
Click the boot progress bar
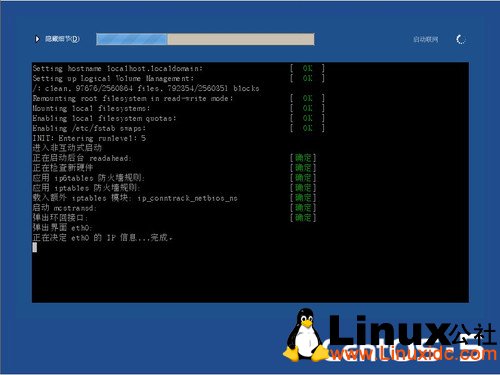(x=205, y=39)
